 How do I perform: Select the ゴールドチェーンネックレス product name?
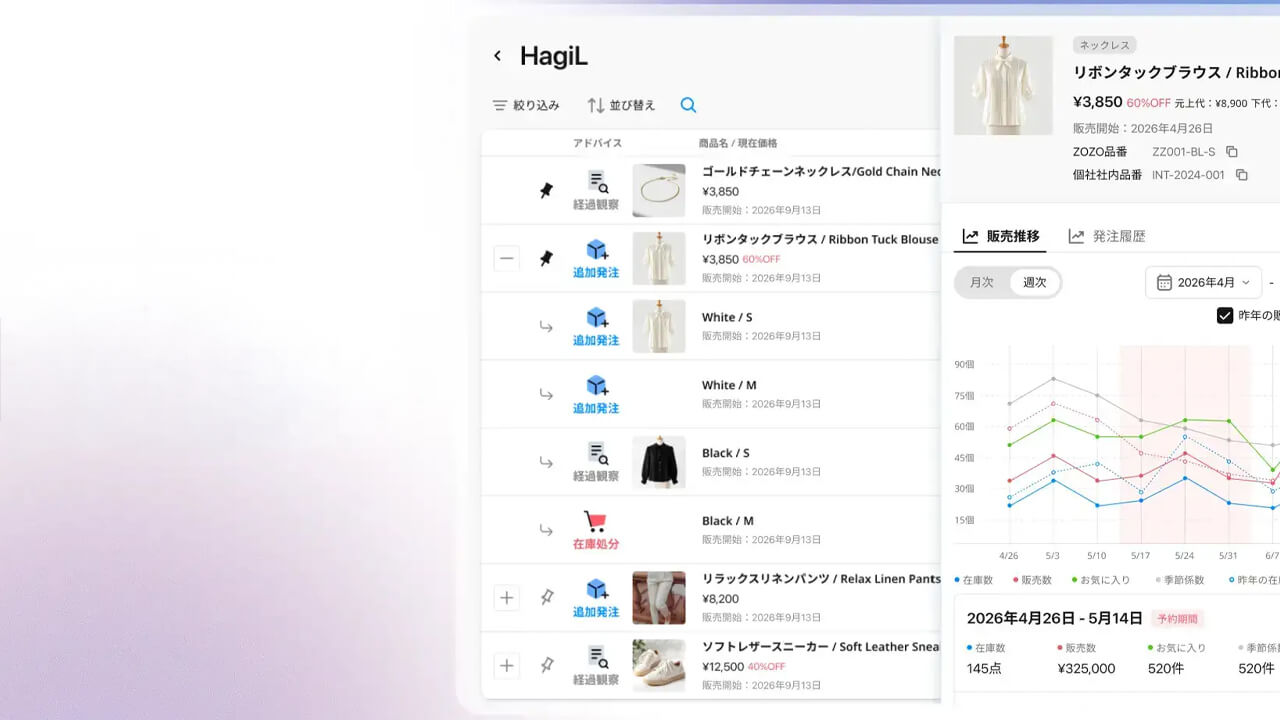[822, 172]
